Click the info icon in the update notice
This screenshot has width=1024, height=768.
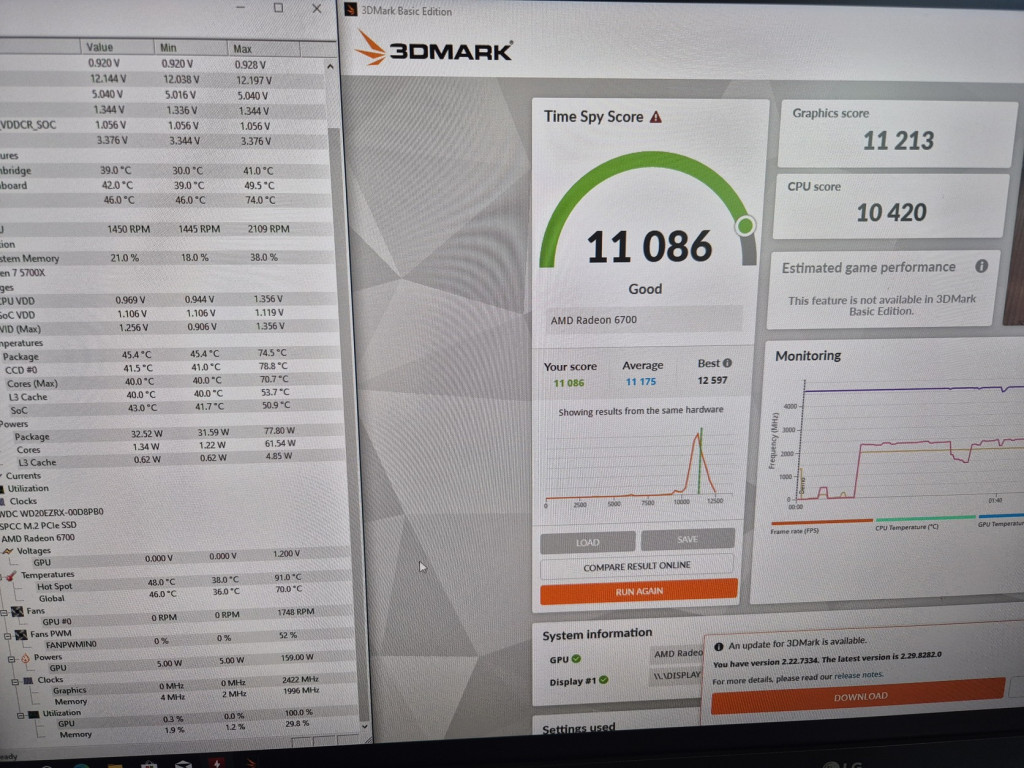click(718, 647)
